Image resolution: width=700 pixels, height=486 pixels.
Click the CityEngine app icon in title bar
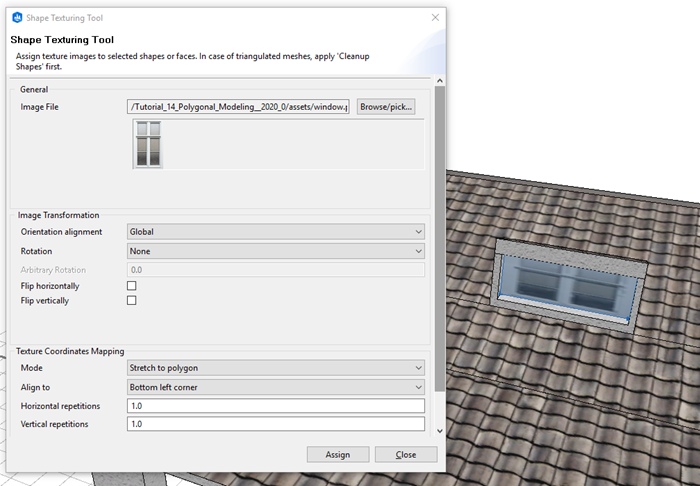[17, 18]
